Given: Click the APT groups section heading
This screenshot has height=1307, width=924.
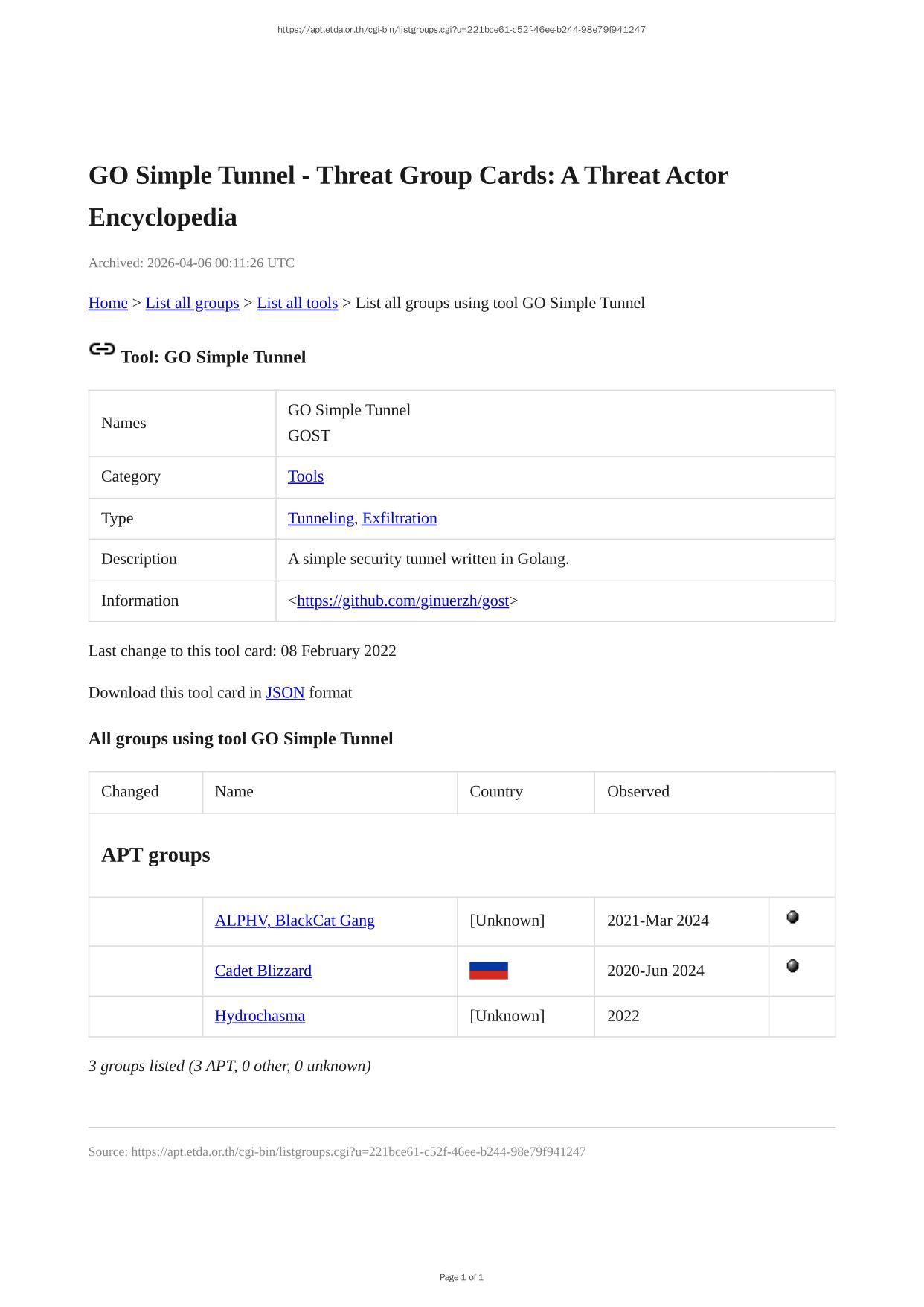Looking at the screenshot, I should [x=155, y=854].
